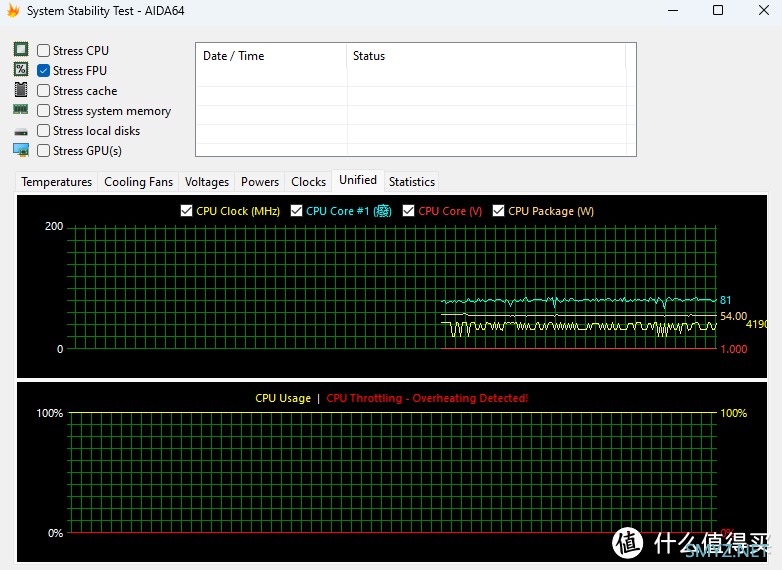Screen dimensions: 782x570
Task: Click the Status column header
Action: [x=486, y=56]
